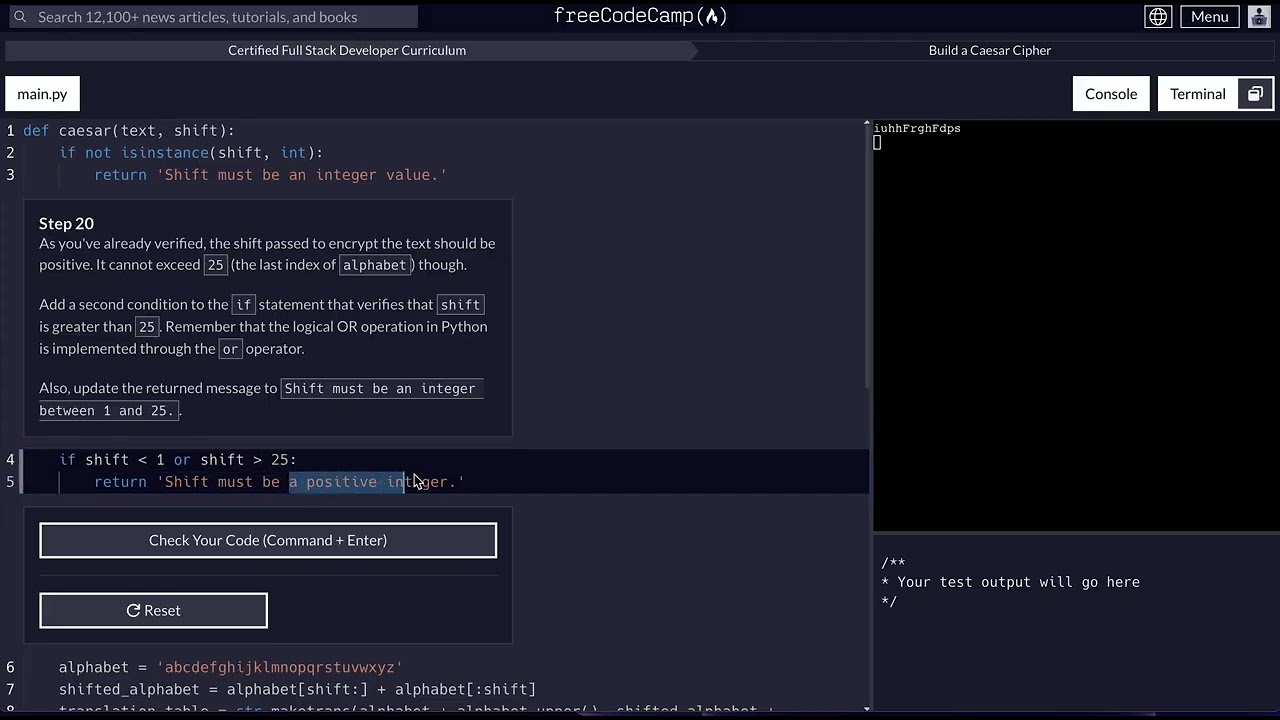Go to Certified Full Stack Developer Curriculum
The image size is (1280, 720).
coord(347,50)
